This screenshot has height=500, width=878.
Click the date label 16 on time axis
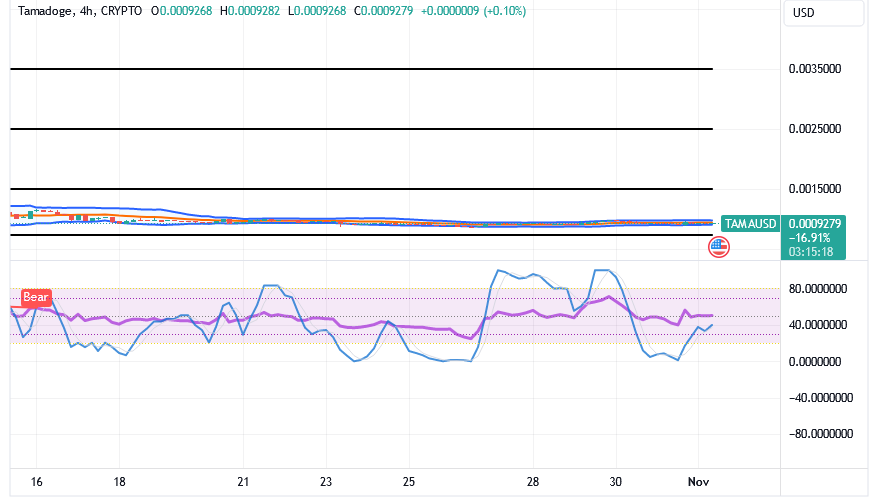pyautogui.click(x=36, y=482)
